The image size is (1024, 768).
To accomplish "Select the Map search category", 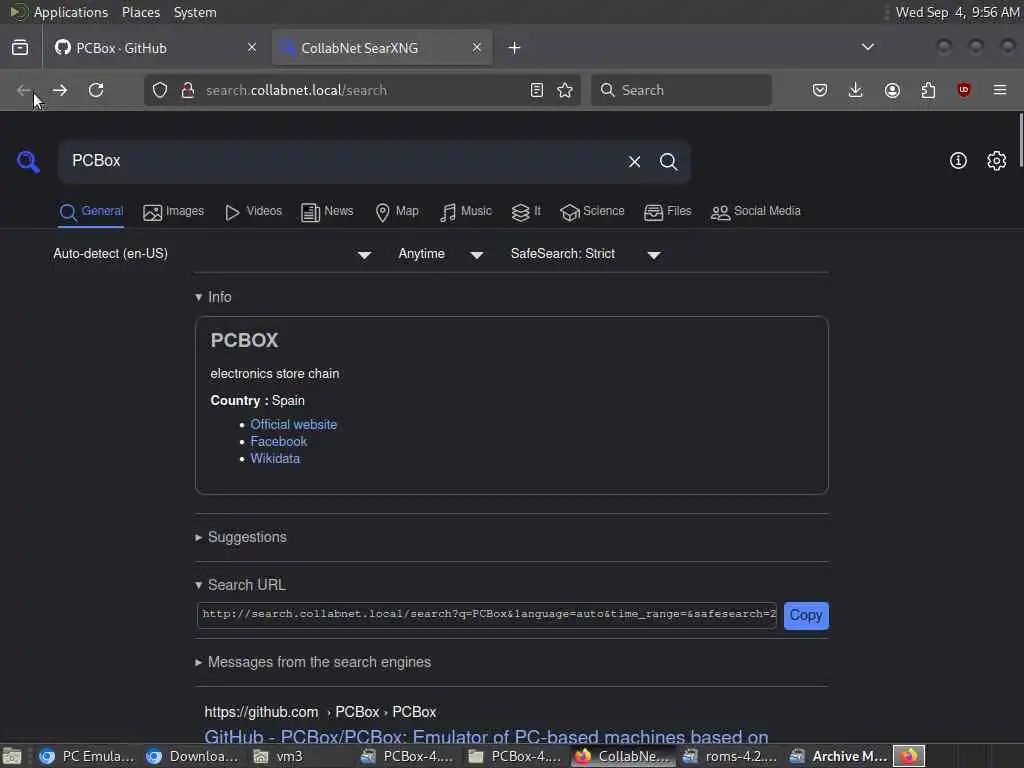I will click(396, 212).
